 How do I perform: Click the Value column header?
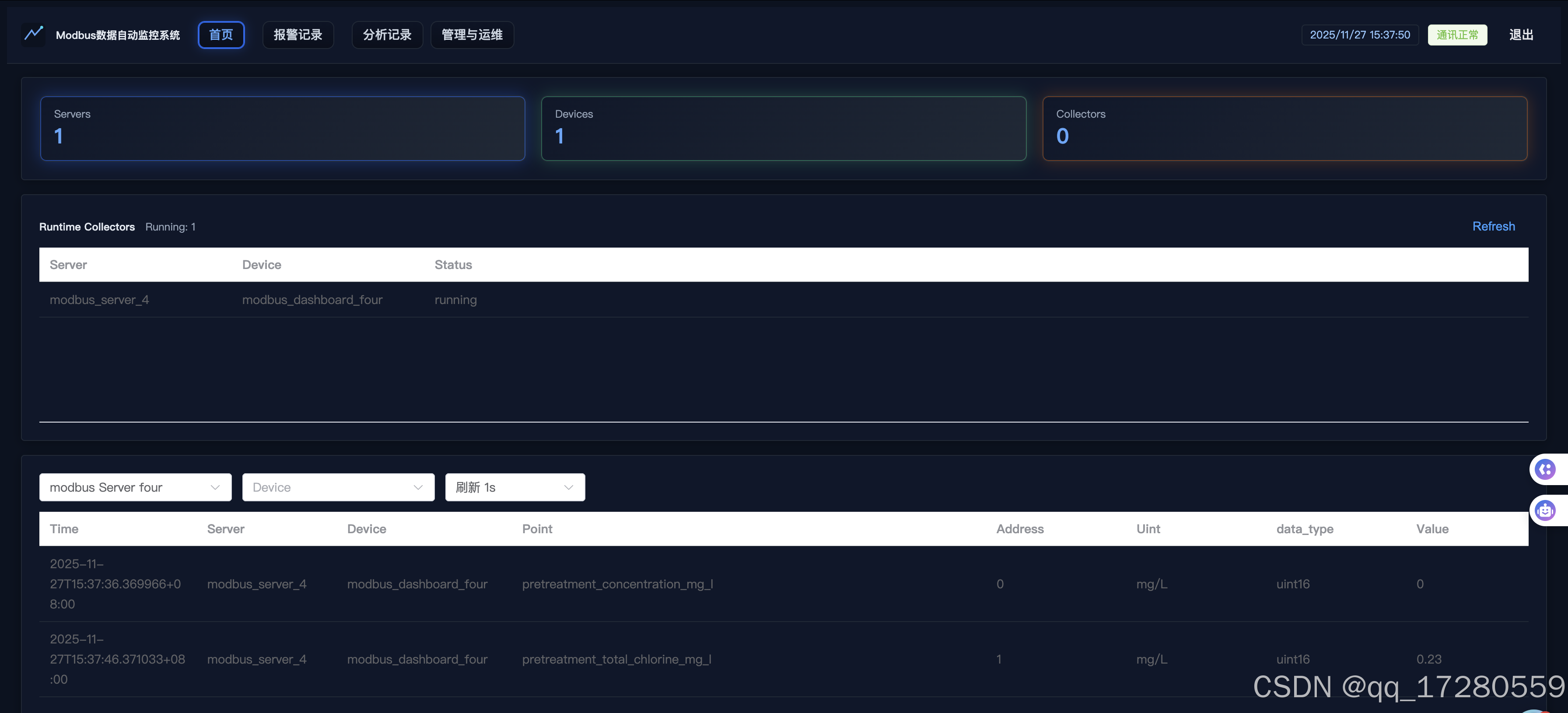point(1431,529)
